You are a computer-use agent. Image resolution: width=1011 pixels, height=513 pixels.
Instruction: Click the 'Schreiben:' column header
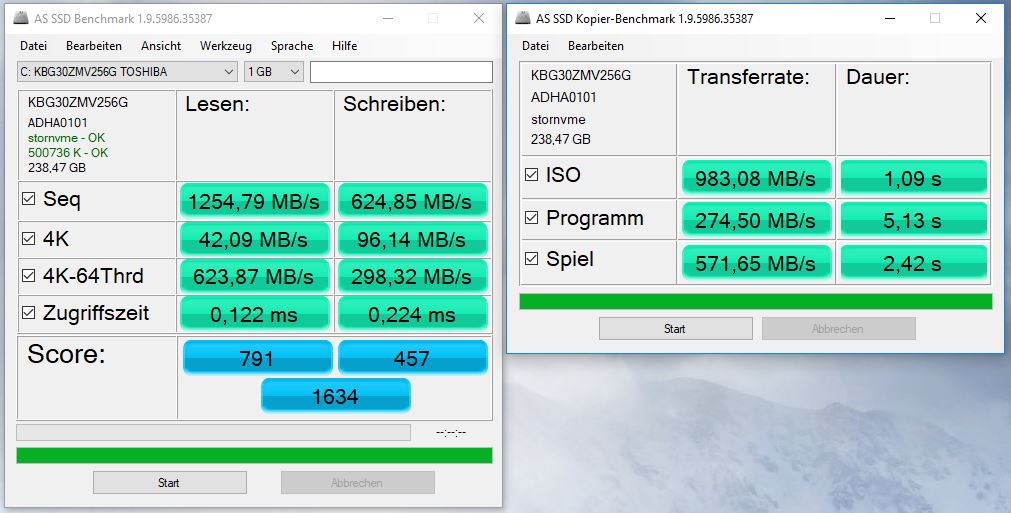click(394, 104)
